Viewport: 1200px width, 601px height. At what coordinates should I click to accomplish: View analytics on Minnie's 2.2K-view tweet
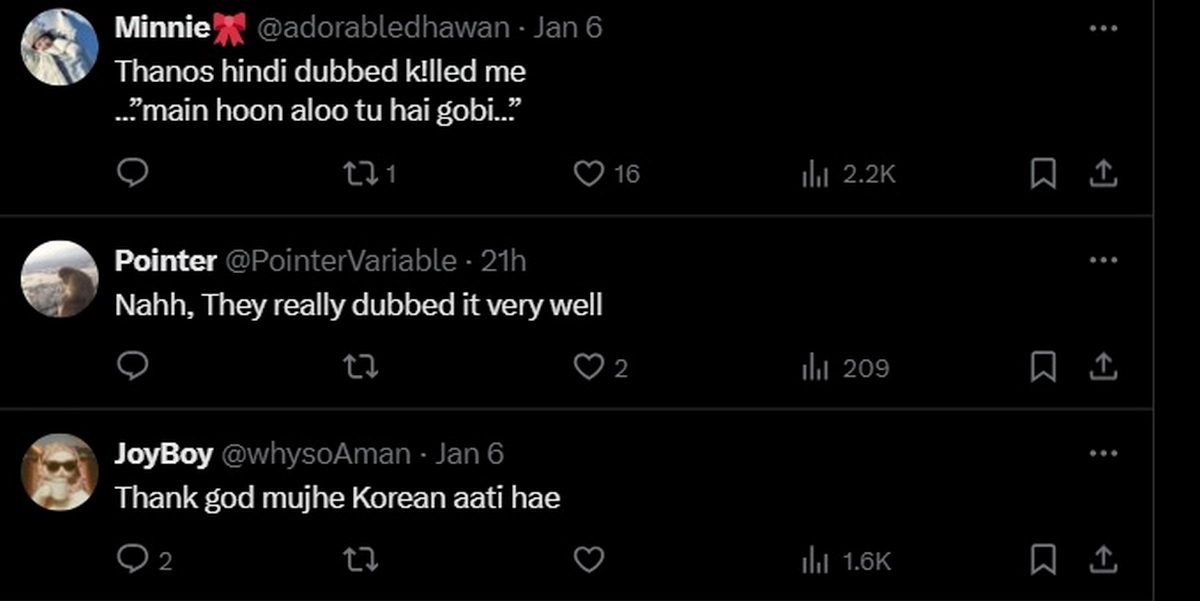pos(816,175)
